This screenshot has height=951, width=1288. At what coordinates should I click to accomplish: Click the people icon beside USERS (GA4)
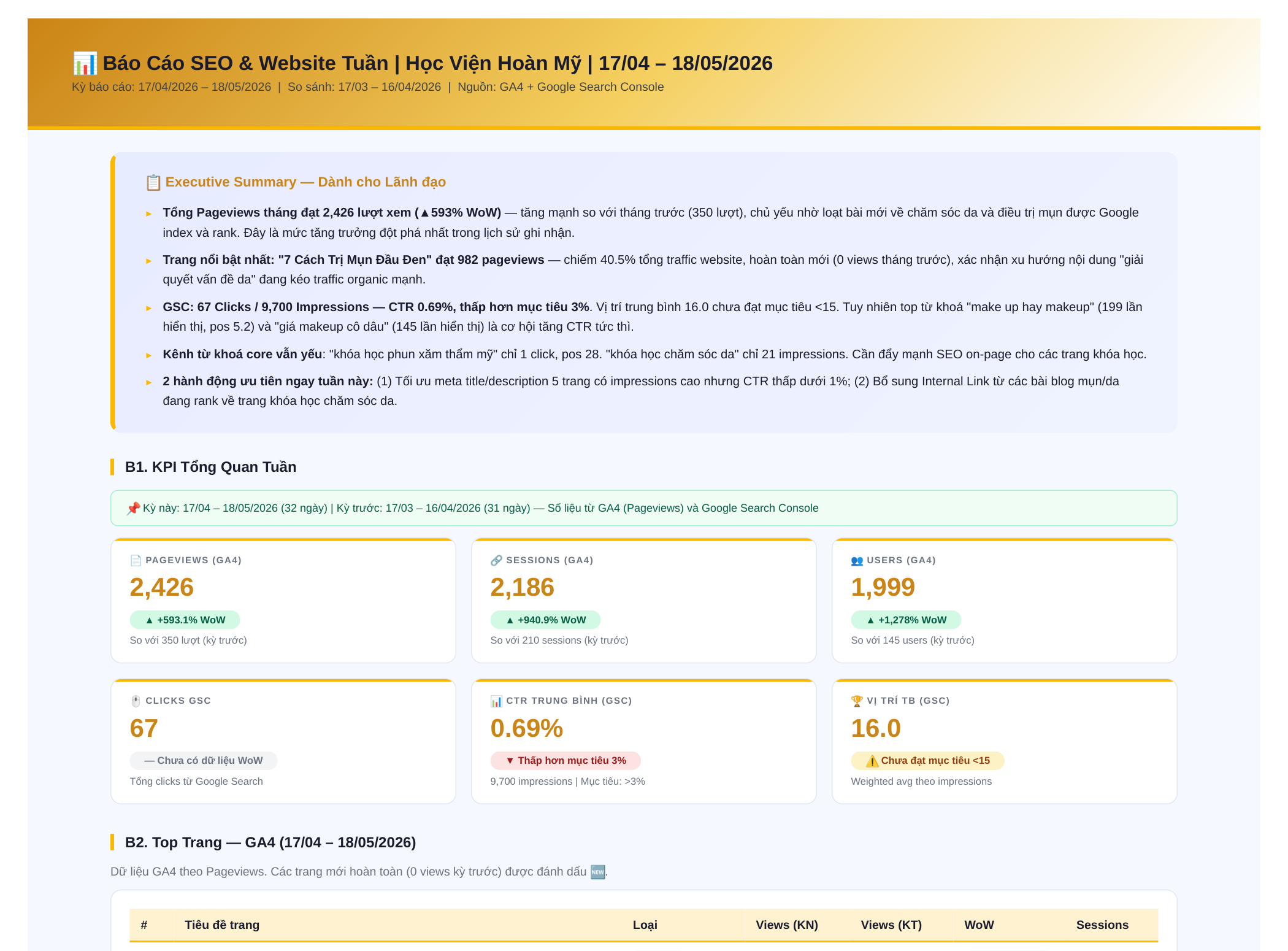coord(857,560)
